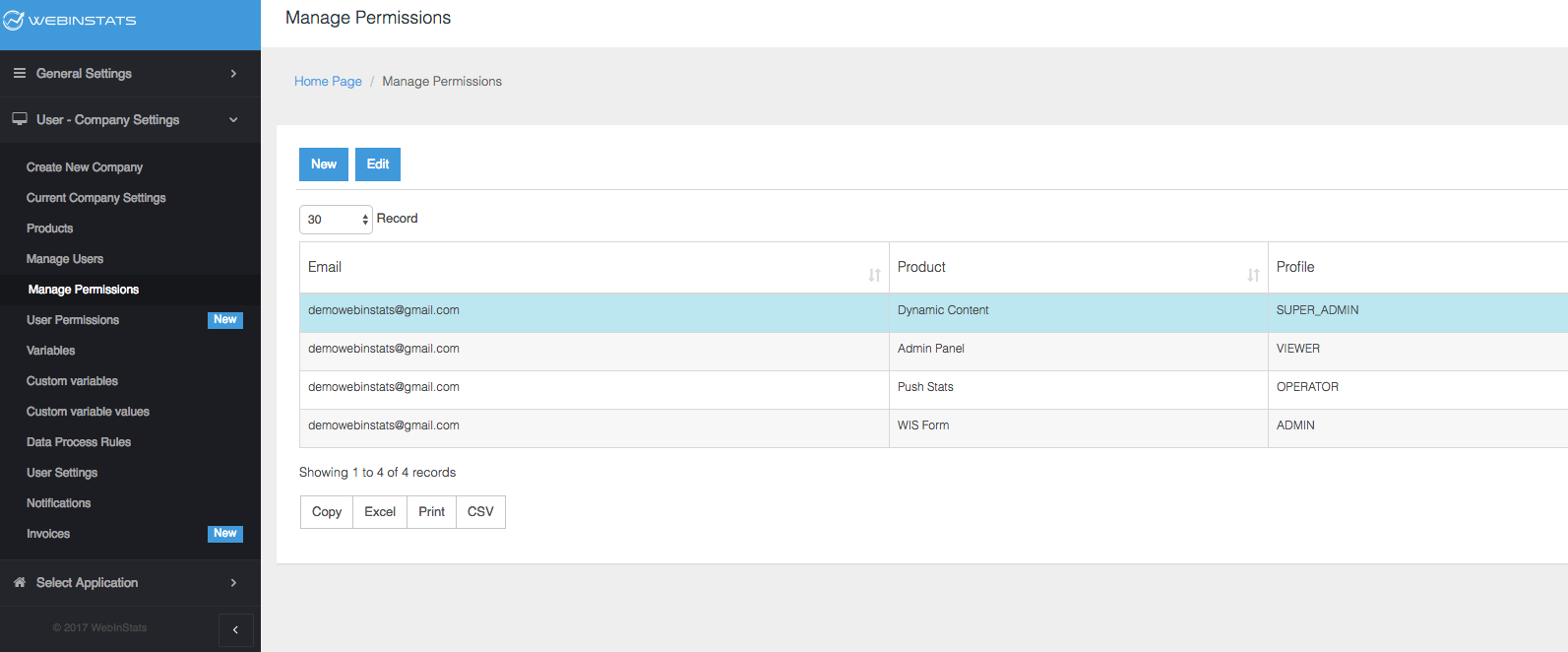Print the permissions table
This screenshot has height=652, width=1568.
point(431,512)
